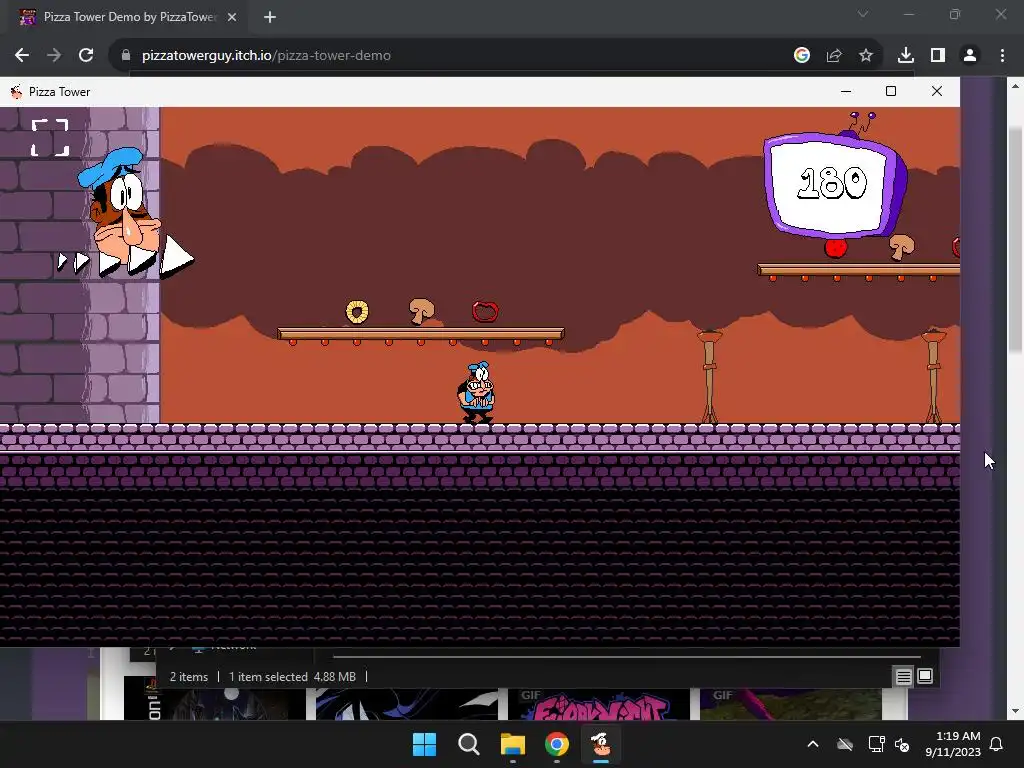Screen dimensions: 1024x768
Task: Click the tomato slice under the TV
Action: (836, 248)
